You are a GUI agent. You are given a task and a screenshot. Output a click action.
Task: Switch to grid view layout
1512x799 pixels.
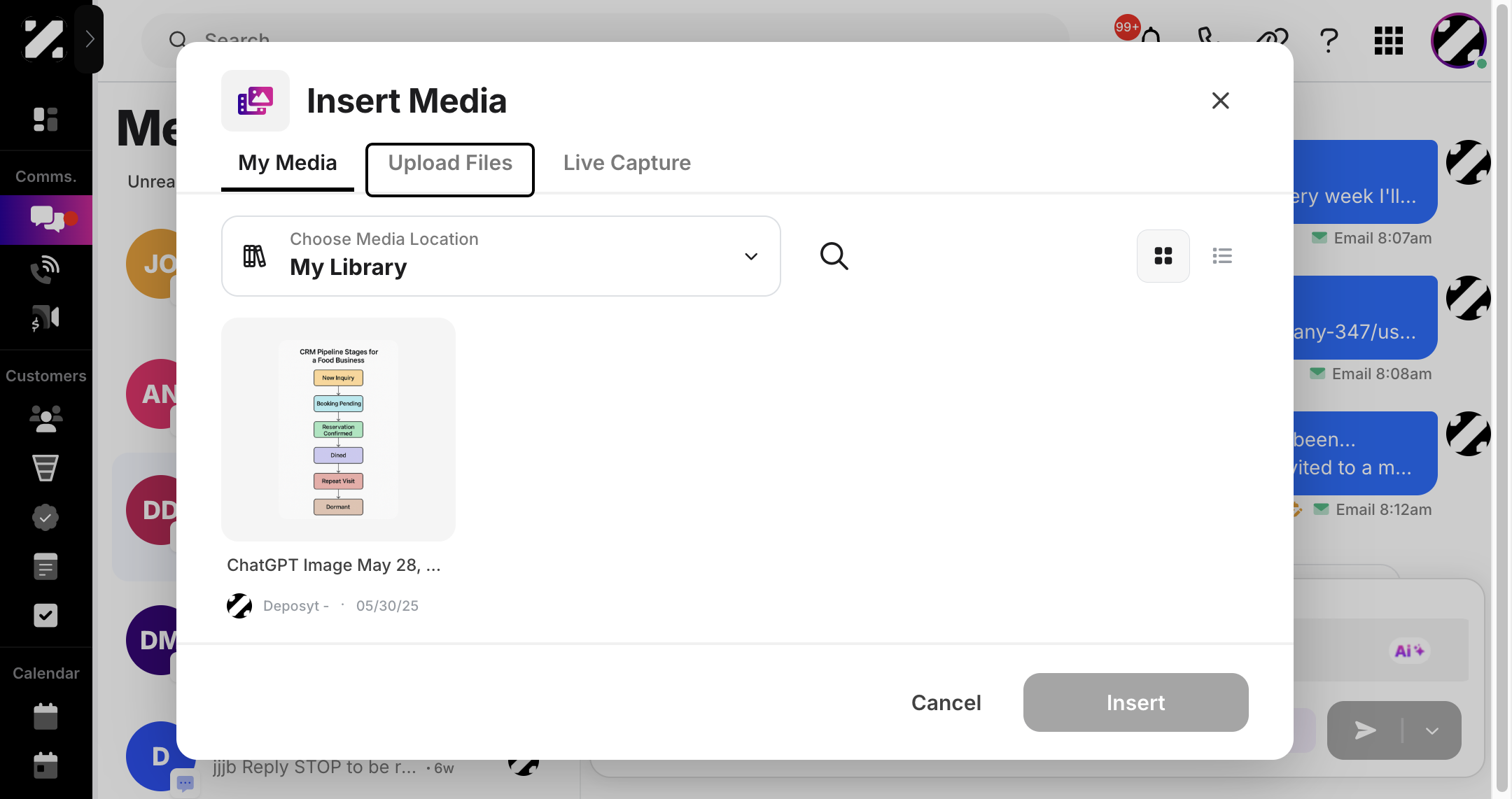pos(1163,256)
